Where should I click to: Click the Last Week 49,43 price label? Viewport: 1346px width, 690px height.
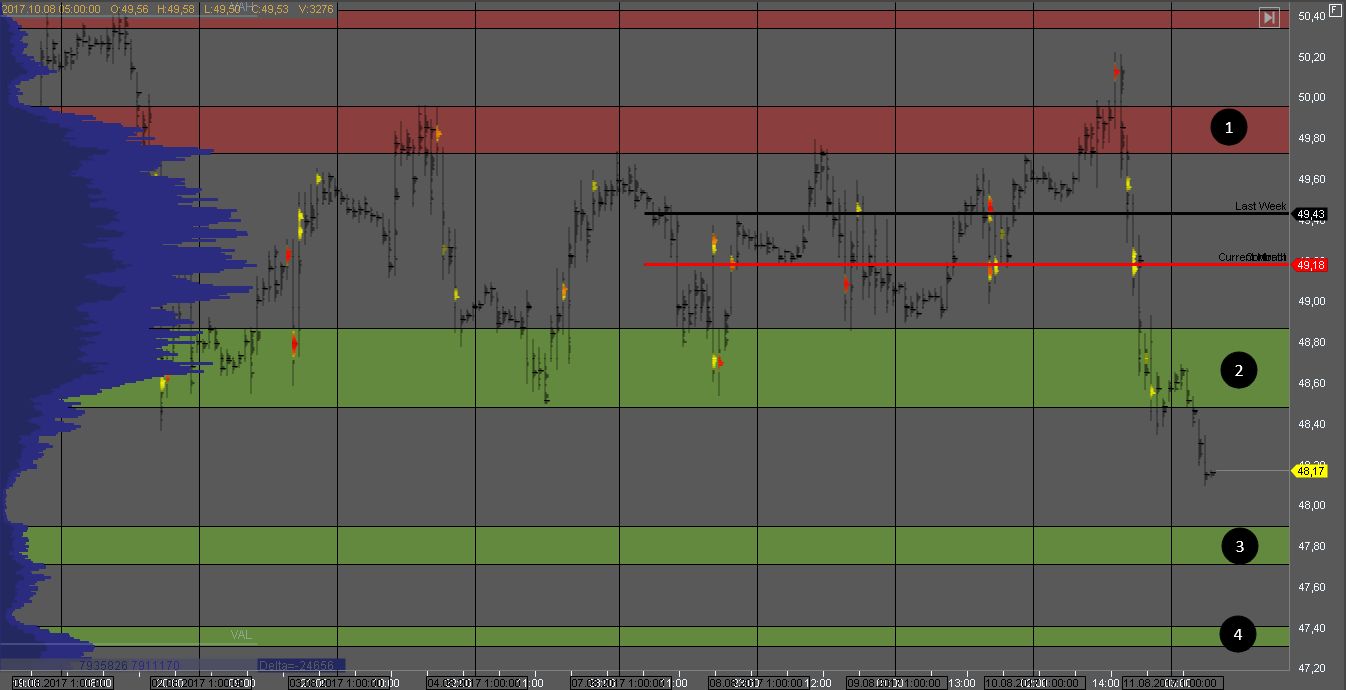(1310, 214)
